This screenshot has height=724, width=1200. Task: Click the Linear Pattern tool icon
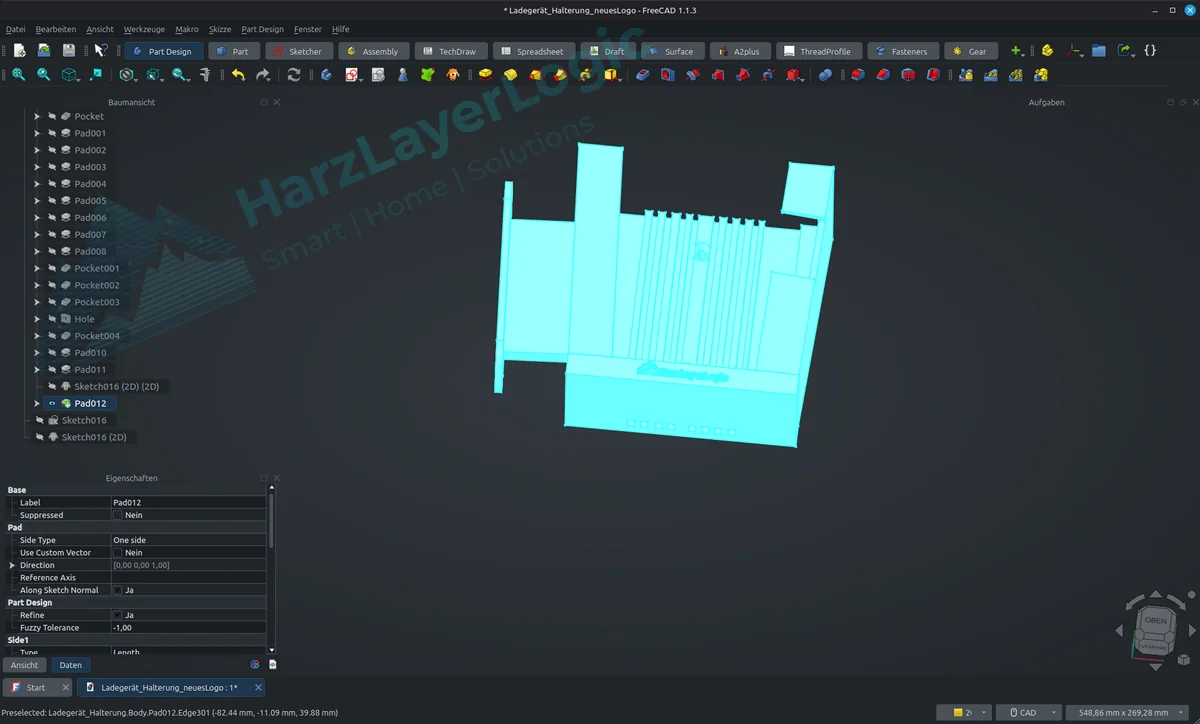[990, 75]
